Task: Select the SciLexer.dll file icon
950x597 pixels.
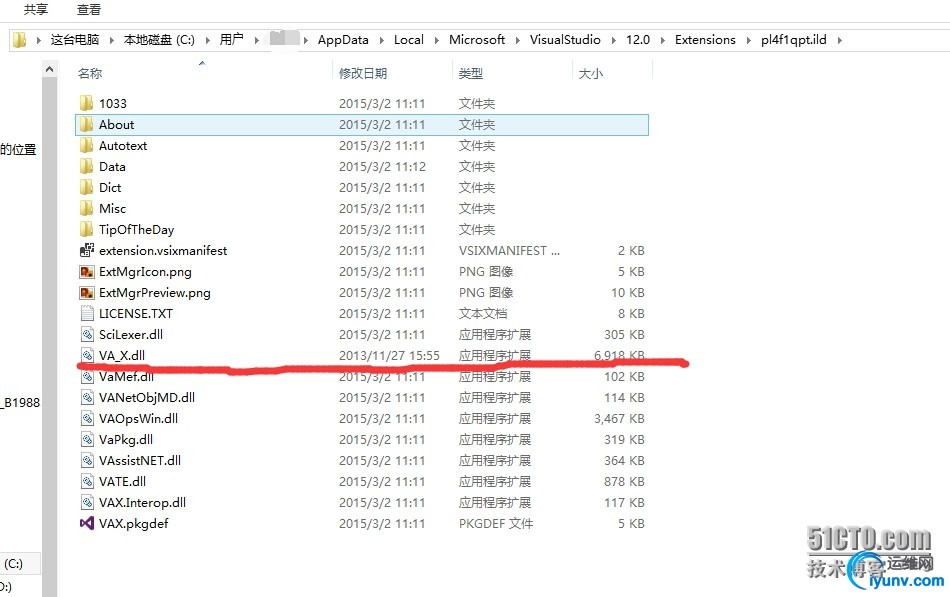Action: click(87, 335)
